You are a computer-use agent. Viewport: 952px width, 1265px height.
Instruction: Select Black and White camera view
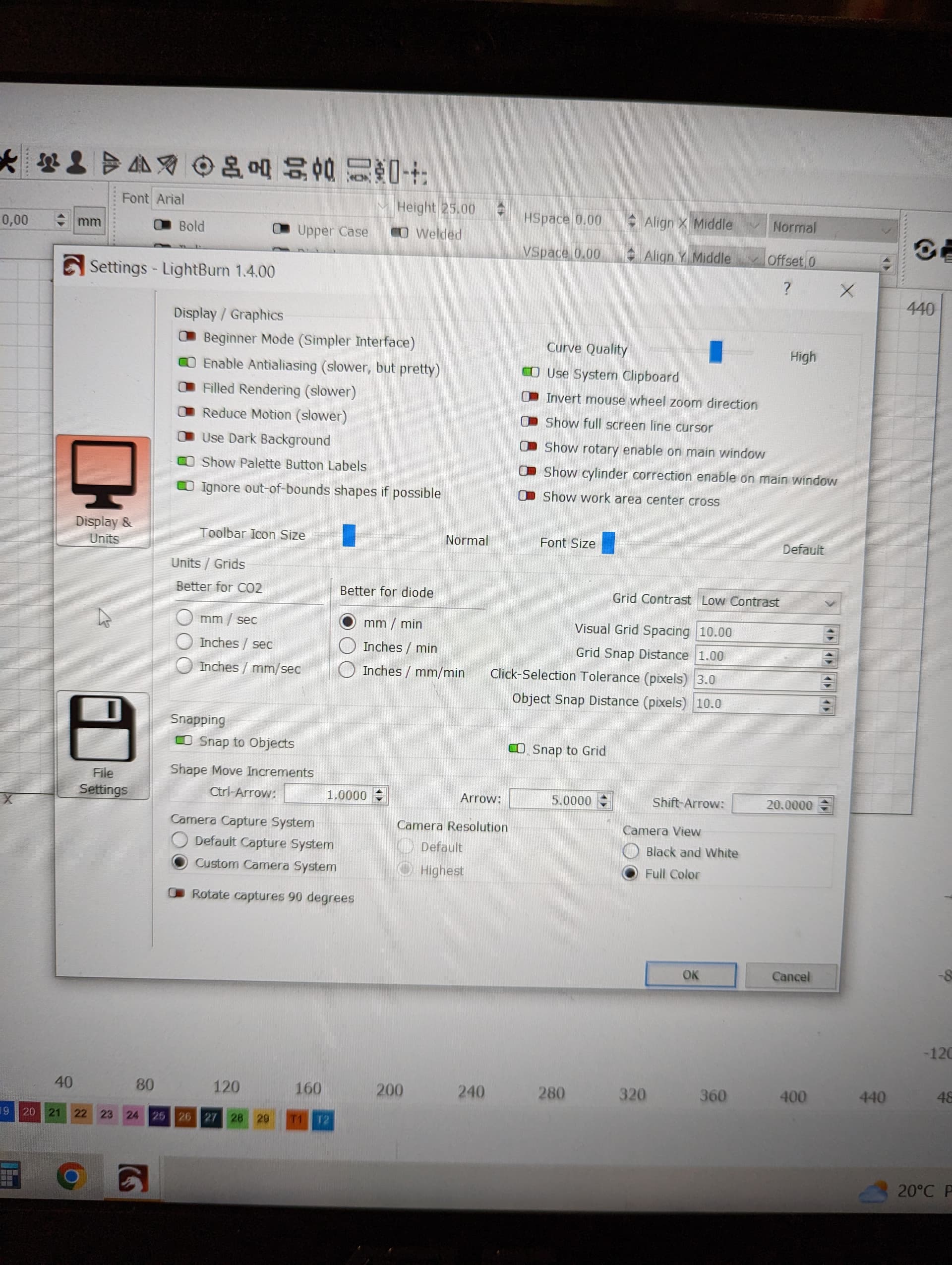[630, 851]
